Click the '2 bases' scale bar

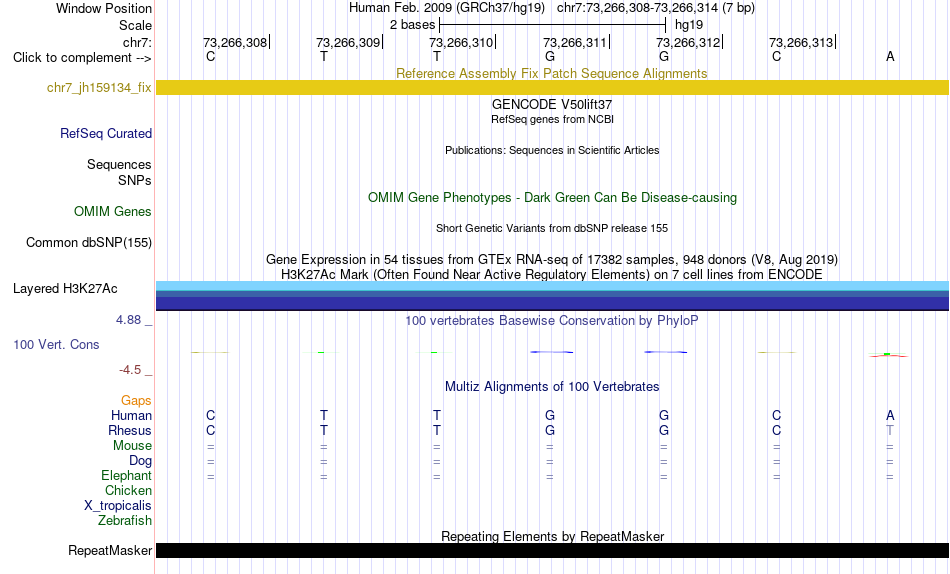(x=552, y=25)
